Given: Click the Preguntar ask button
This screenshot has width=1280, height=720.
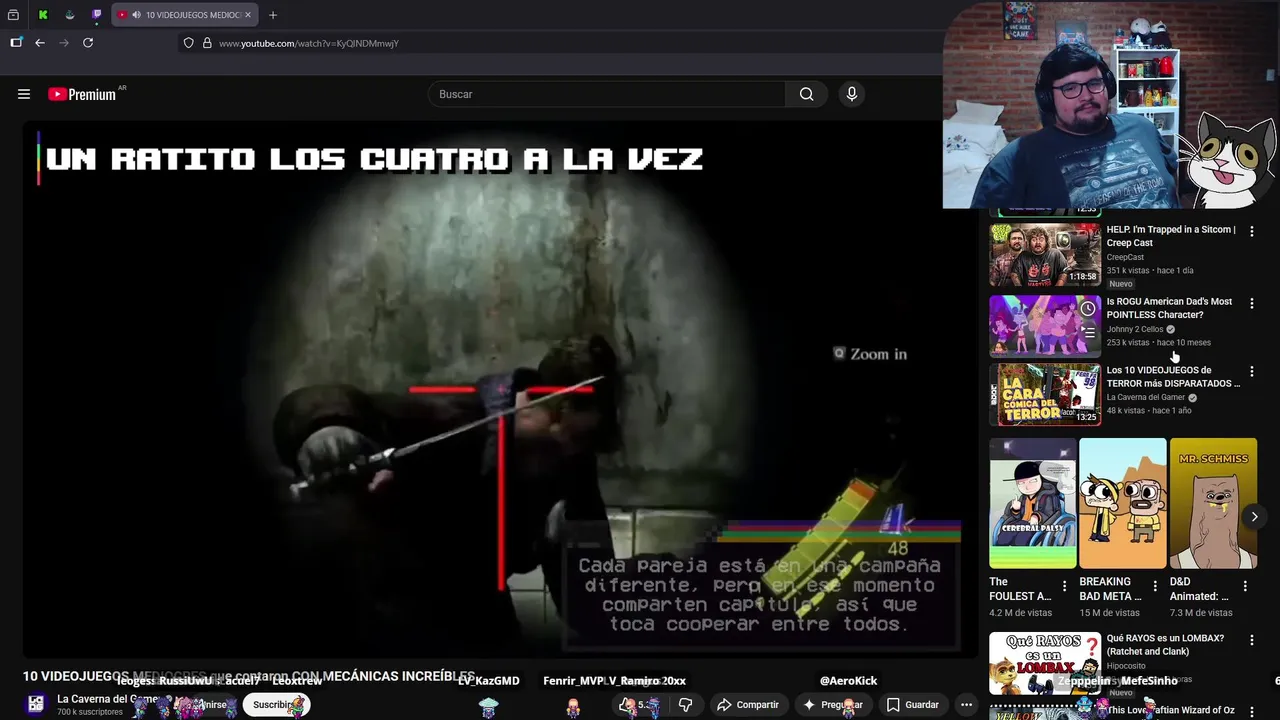Looking at the screenshot, I should (x=833, y=704).
